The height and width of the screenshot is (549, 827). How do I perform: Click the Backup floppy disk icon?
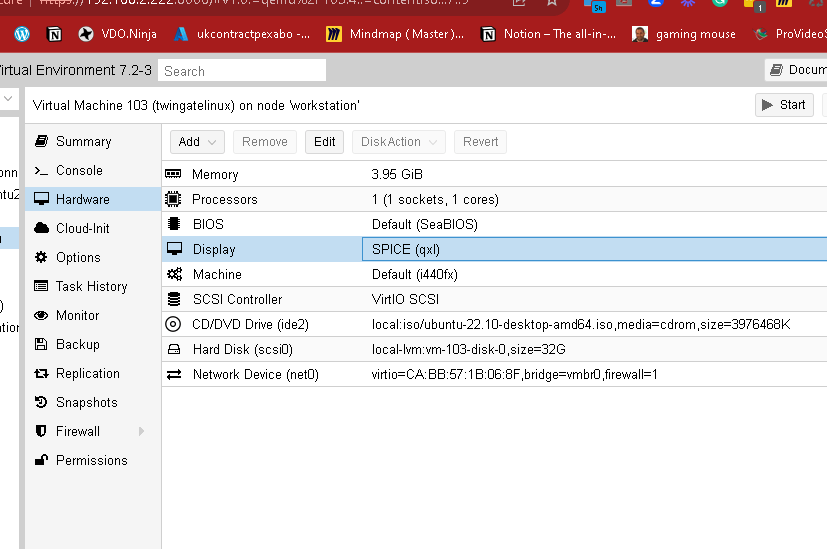pyautogui.click(x=41, y=344)
